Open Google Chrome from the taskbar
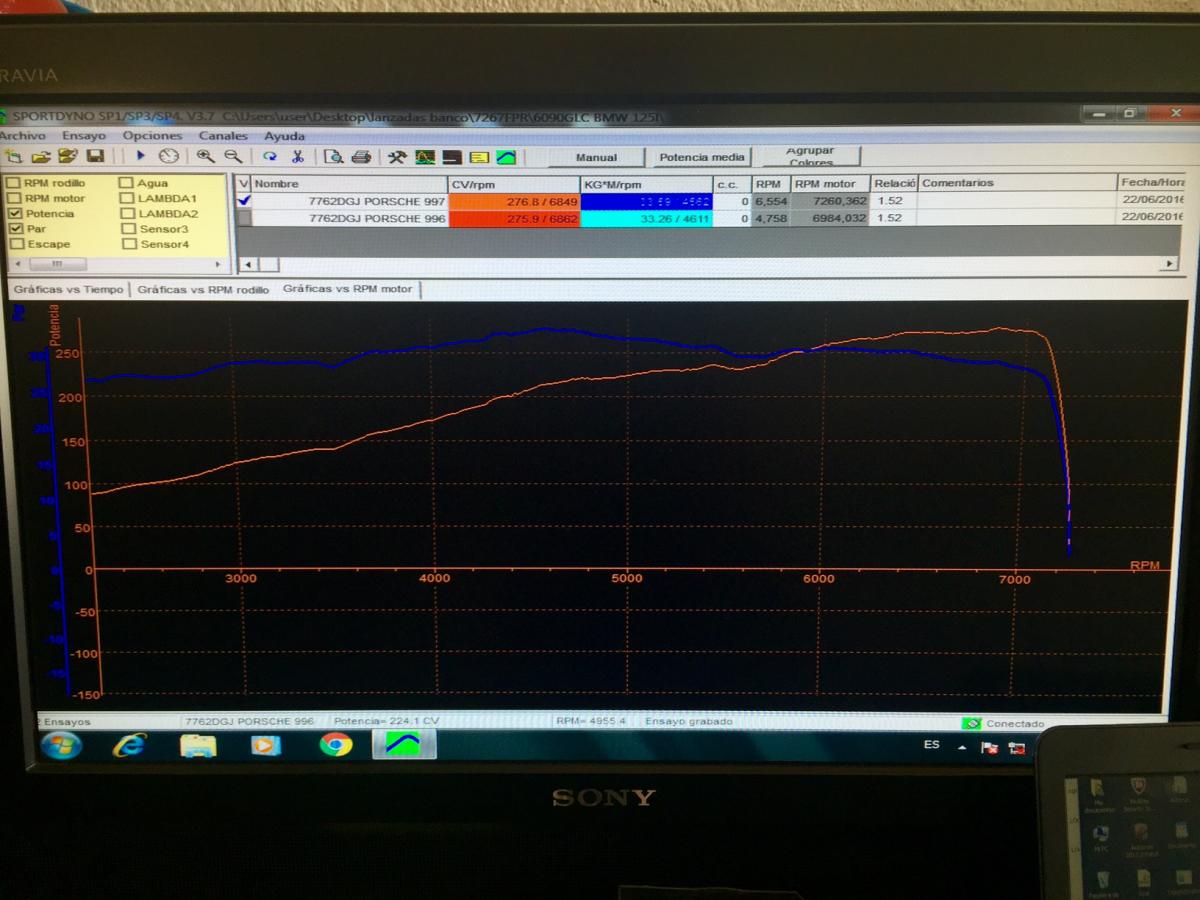The width and height of the screenshot is (1200, 900). tap(335, 745)
